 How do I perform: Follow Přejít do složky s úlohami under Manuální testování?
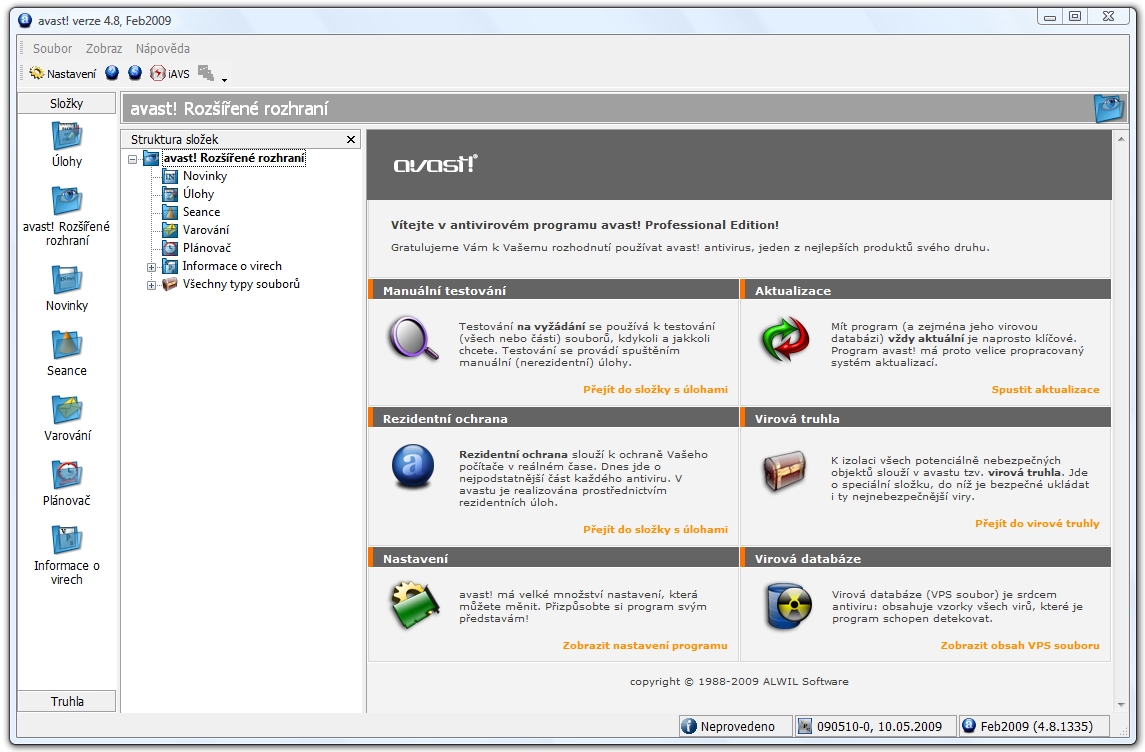655,390
